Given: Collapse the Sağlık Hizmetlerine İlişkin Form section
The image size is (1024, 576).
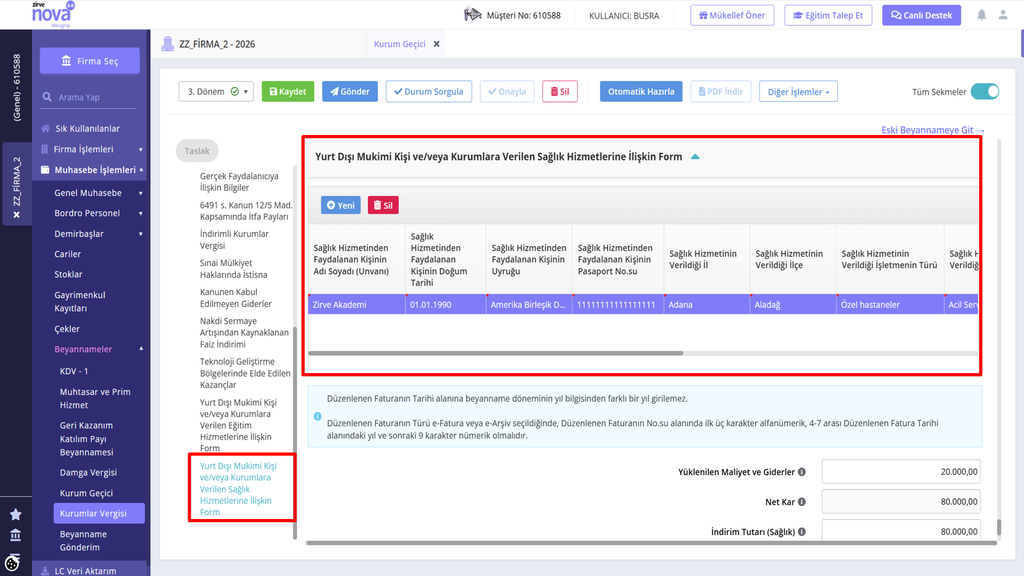Looking at the screenshot, I should [x=695, y=157].
